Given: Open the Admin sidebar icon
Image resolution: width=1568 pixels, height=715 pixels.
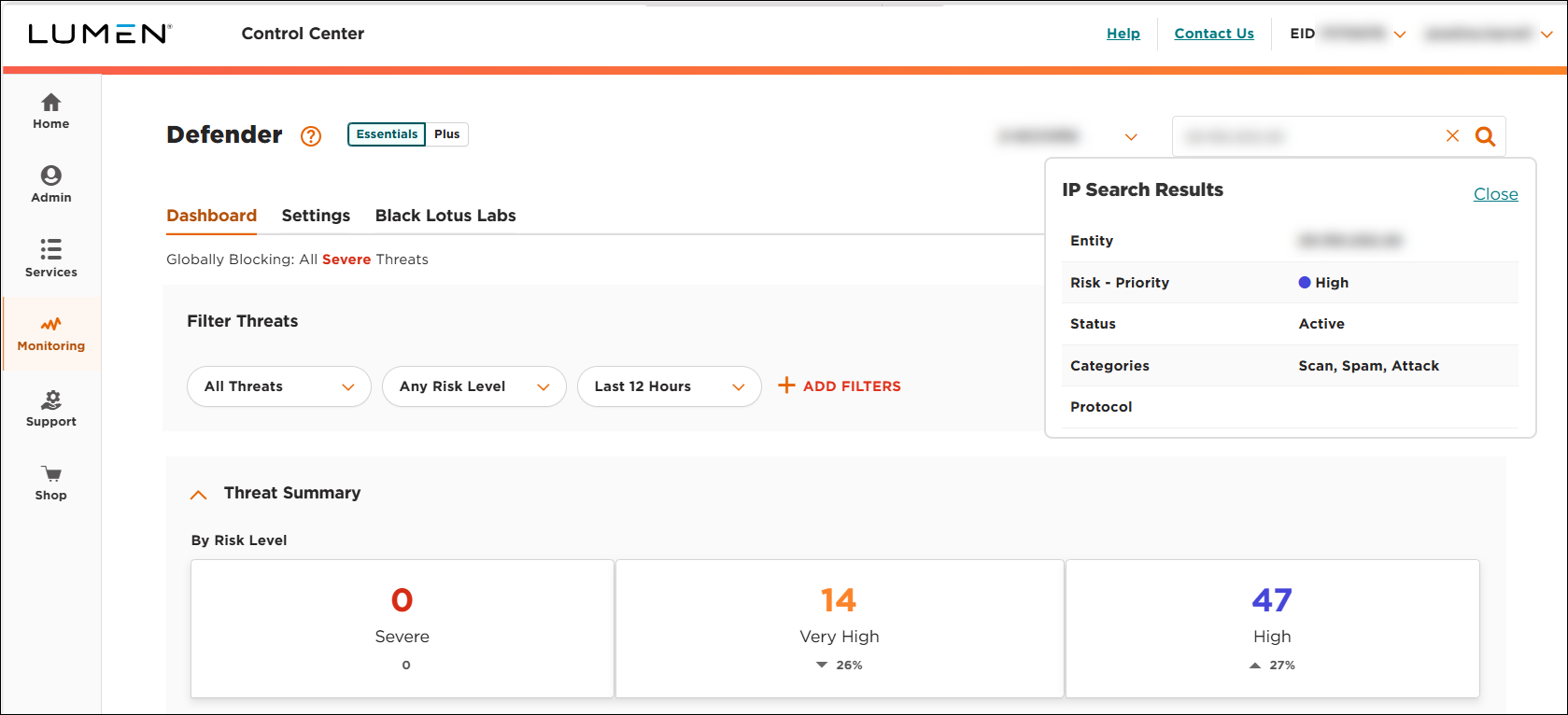Looking at the screenshot, I should point(51,175).
